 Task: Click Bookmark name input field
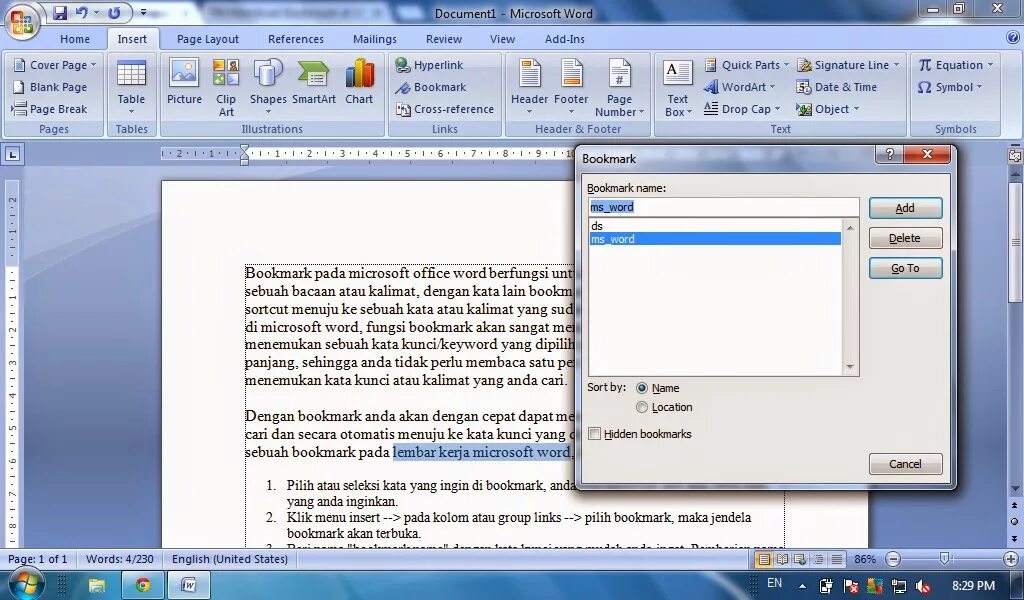tap(723, 207)
